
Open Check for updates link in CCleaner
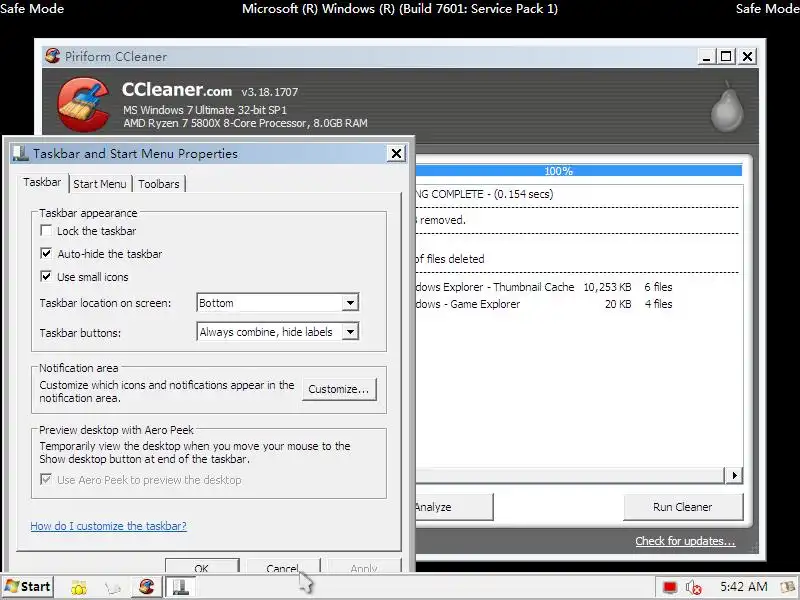pyautogui.click(x=685, y=541)
